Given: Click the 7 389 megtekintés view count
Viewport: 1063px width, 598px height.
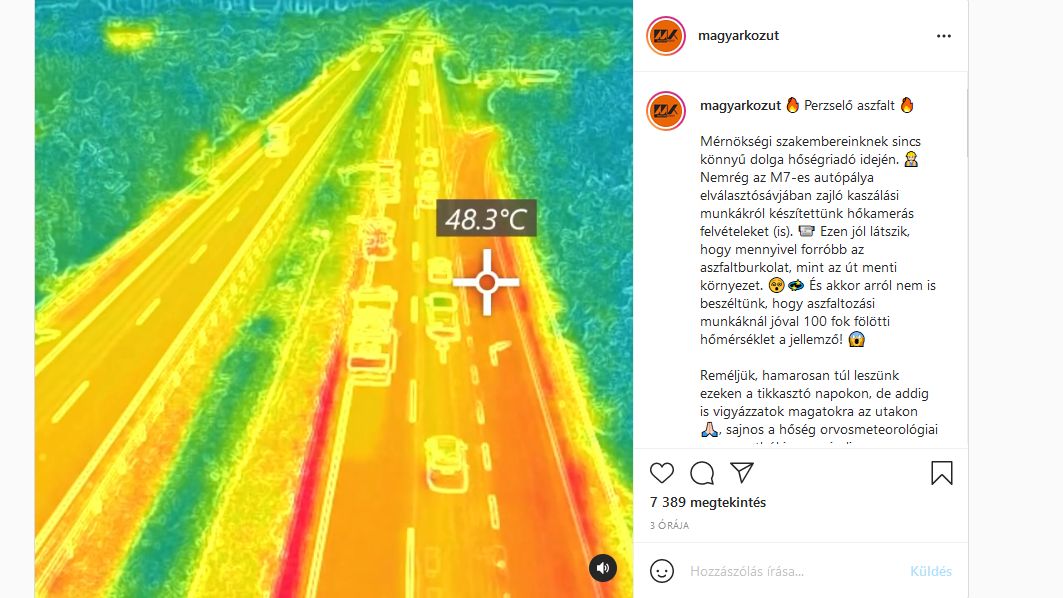Looking at the screenshot, I should click(x=708, y=502).
